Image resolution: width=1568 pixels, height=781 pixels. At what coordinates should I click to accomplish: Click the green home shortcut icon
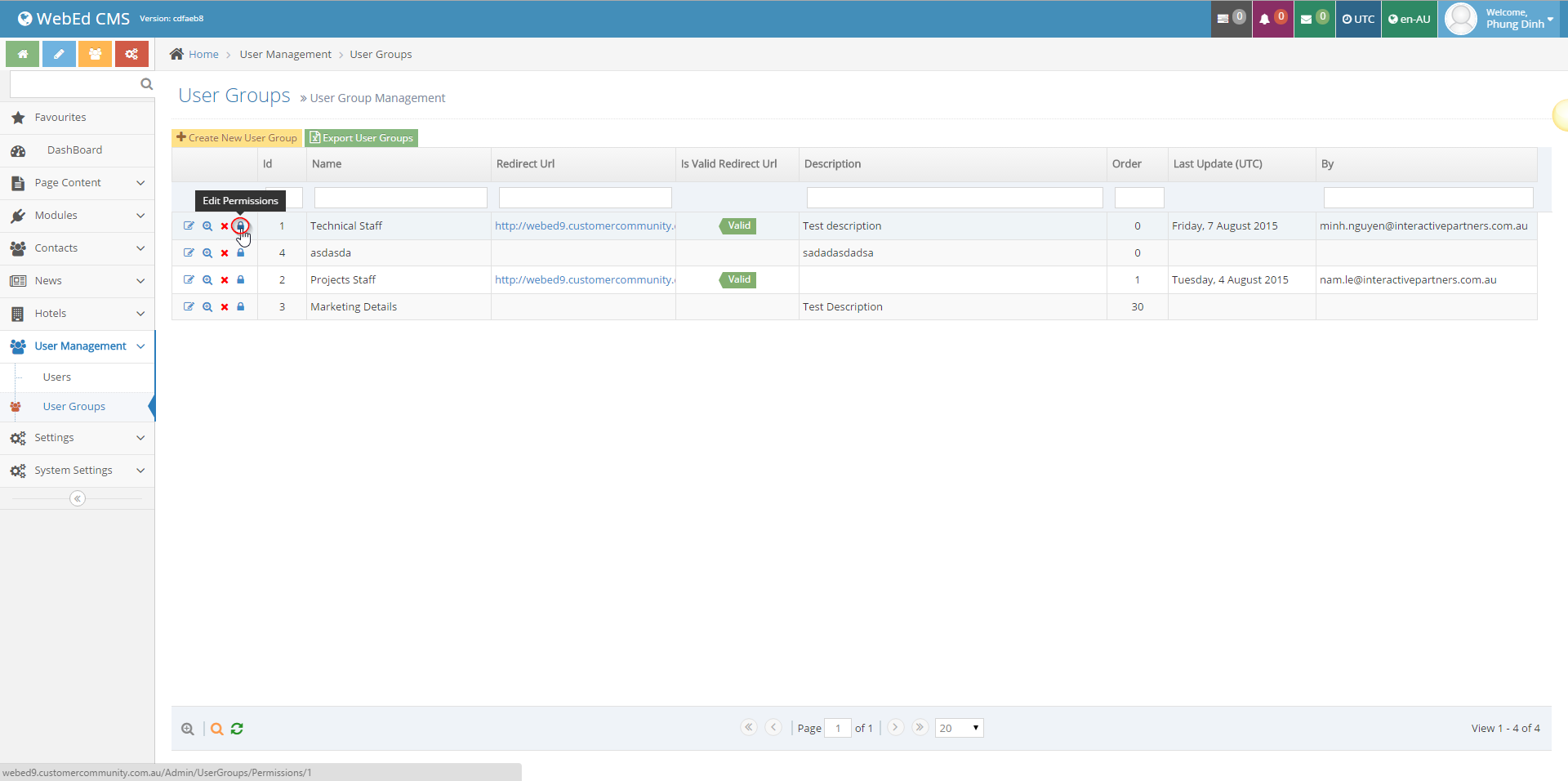[23, 54]
